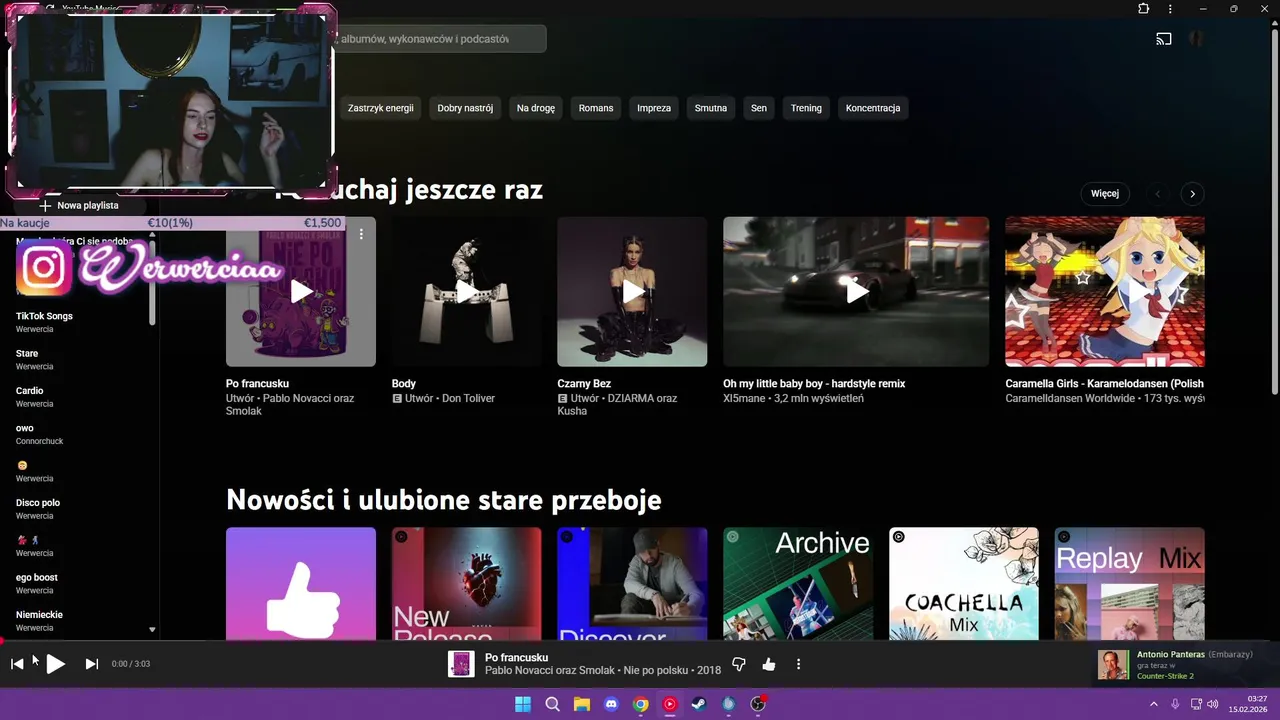Select the Zastrzyk energii mood chip
This screenshot has height=720, width=1280.
coord(381,108)
